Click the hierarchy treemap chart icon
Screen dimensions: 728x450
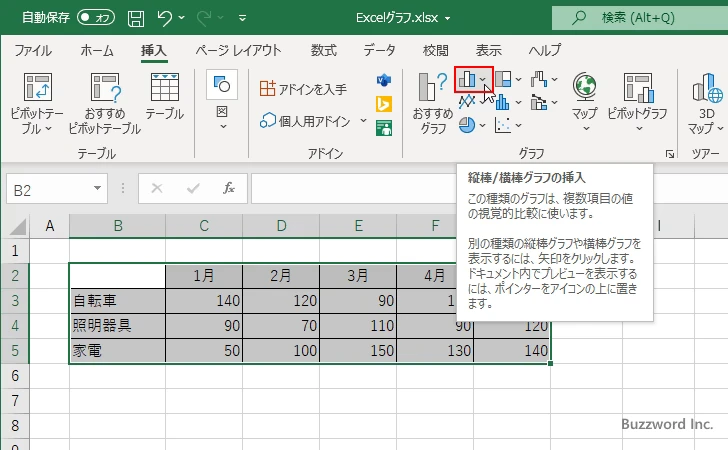[x=503, y=79]
